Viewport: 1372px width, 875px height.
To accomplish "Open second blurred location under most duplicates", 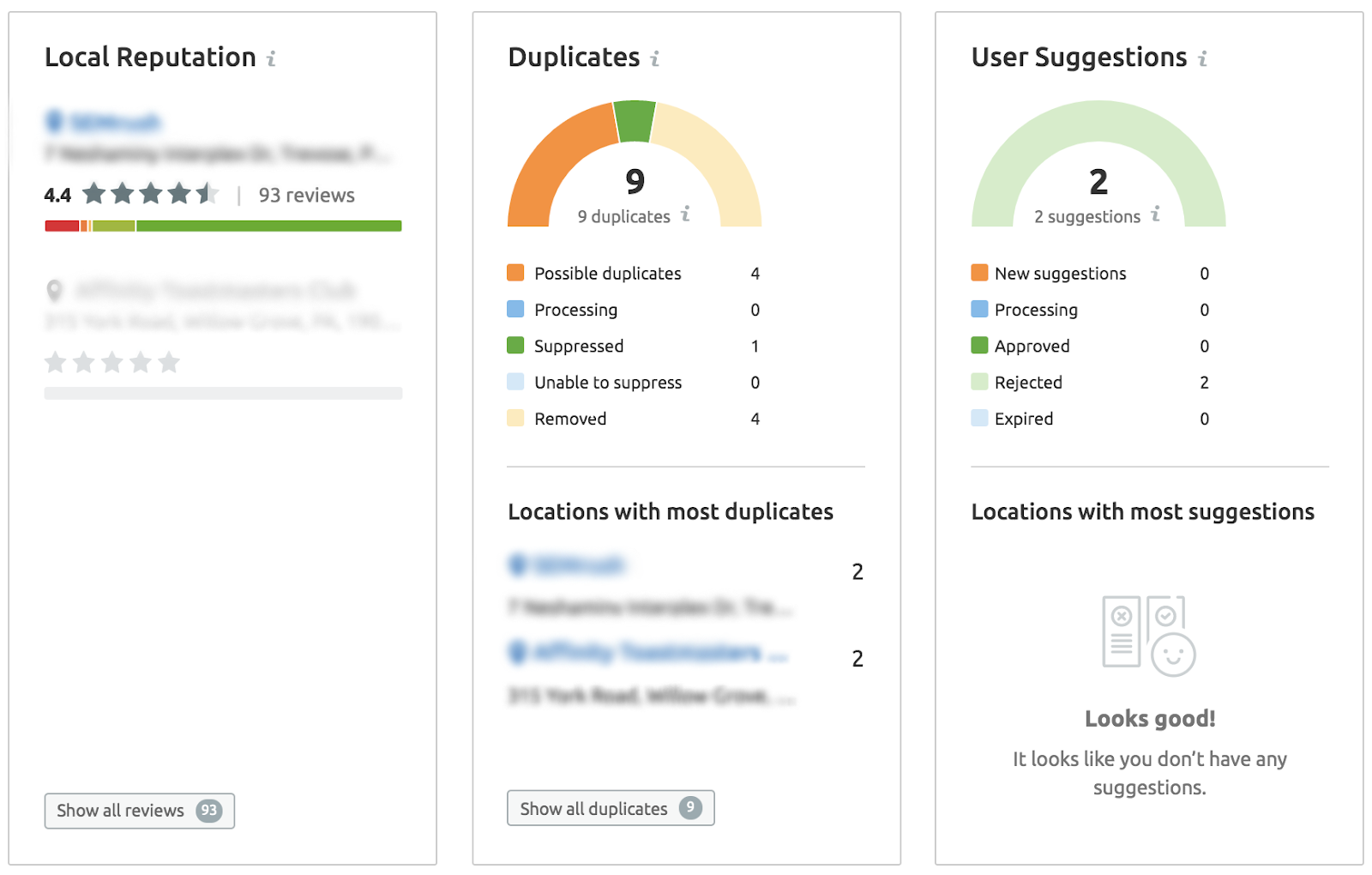I will (x=648, y=653).
